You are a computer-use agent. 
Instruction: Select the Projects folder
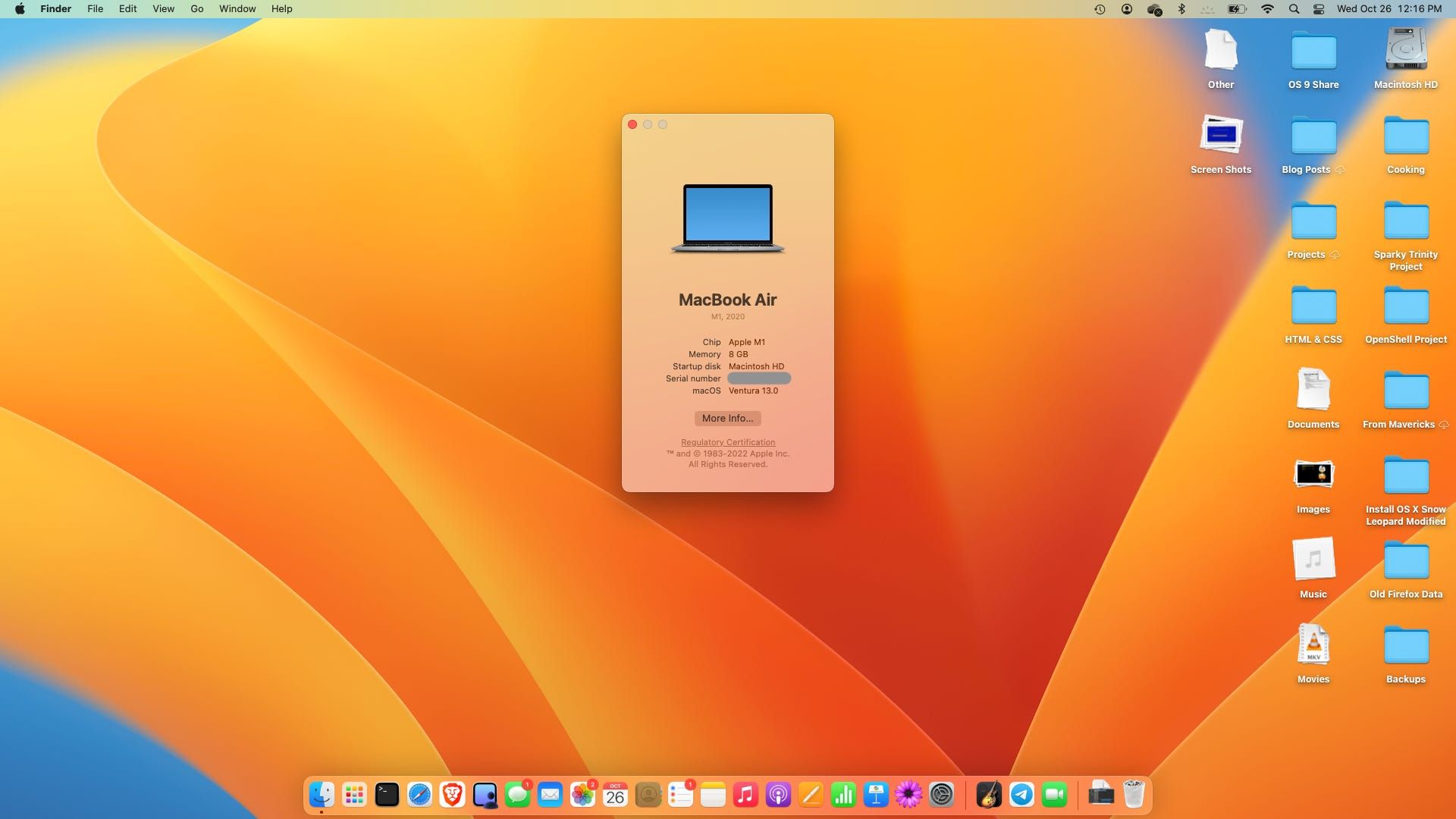(1313, 221)
